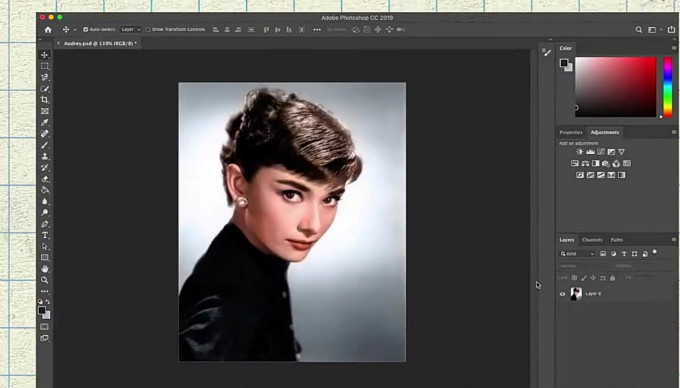Select the Blur tool
This screenshot has height=388, width=680.
(45, 202)
